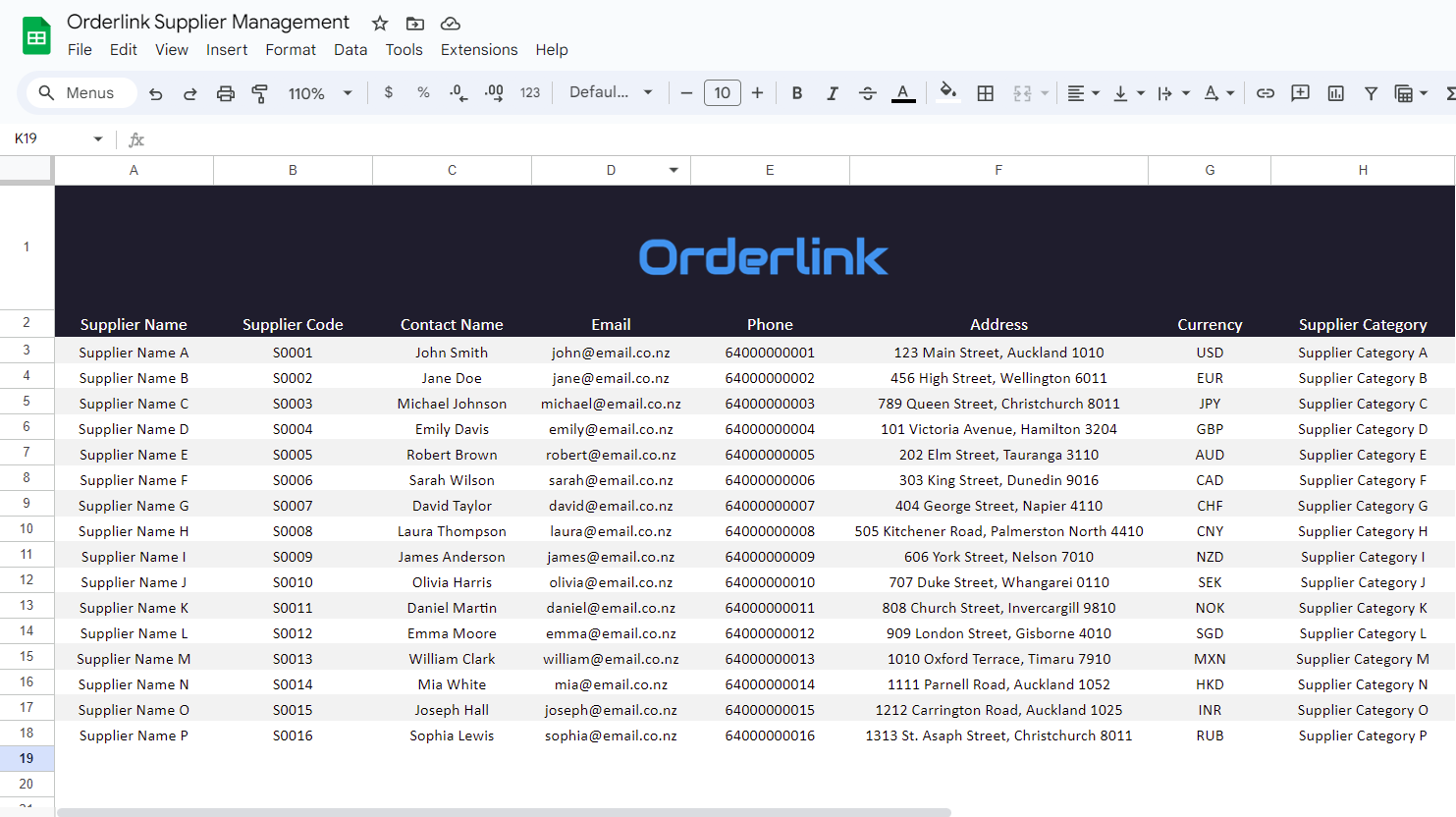Click the Name box showing K19

coord(49,138)
